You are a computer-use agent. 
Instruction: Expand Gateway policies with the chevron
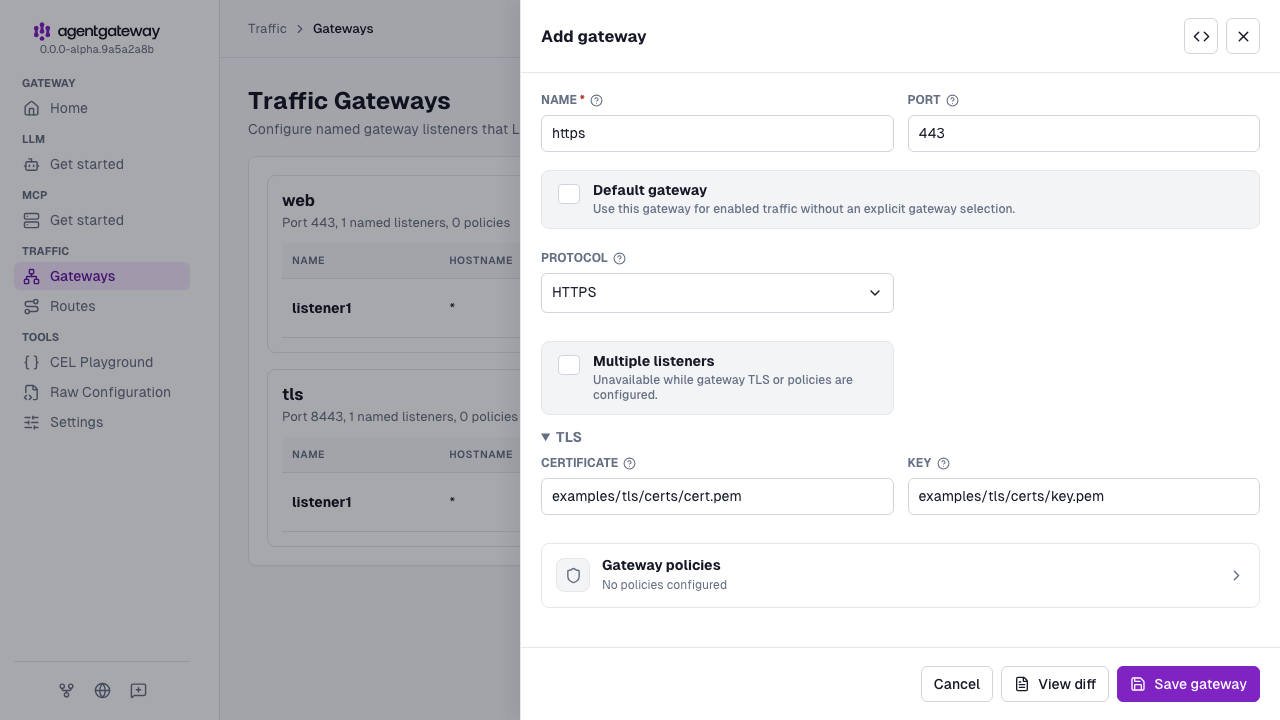pos(1236,575)
